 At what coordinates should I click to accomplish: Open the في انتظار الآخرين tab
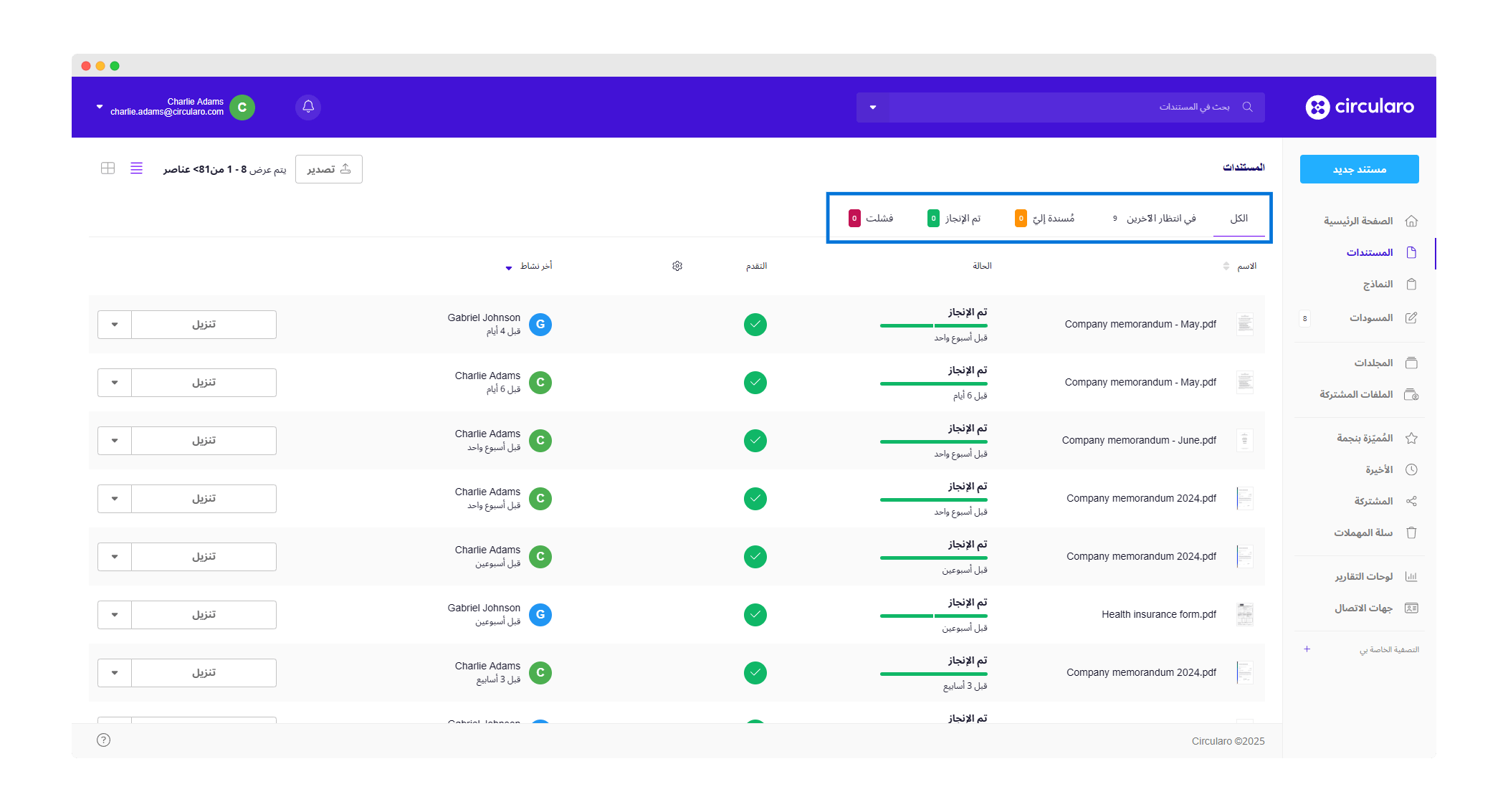[x=1161, y=217]
